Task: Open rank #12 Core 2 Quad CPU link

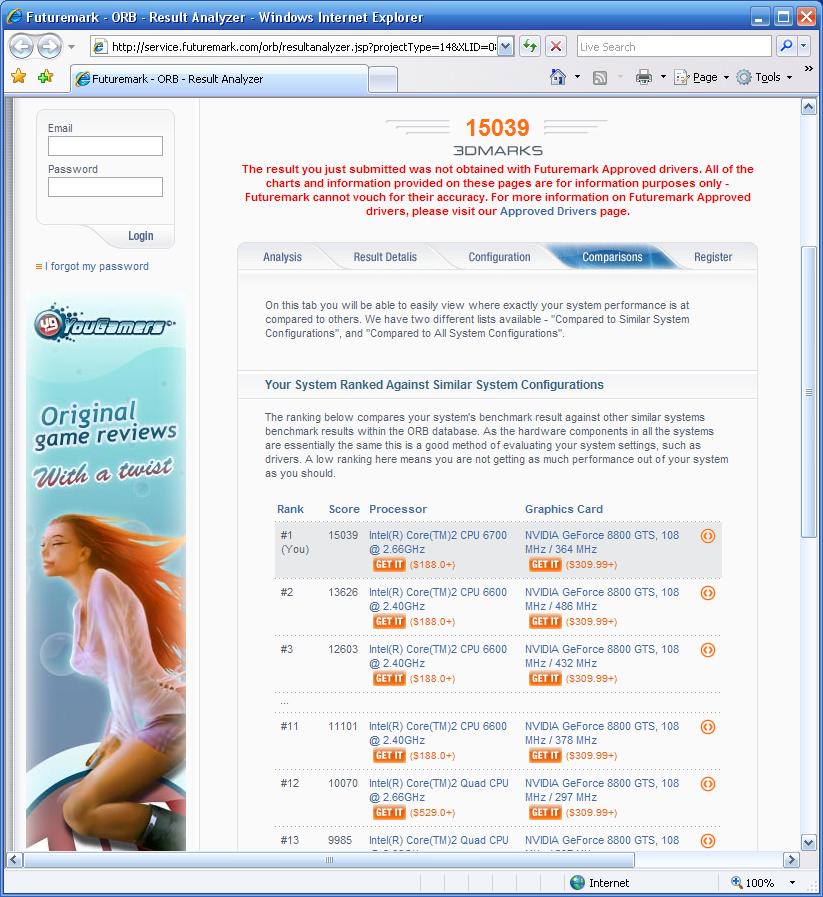Action: pyautogui.click(x=439, y=790)
